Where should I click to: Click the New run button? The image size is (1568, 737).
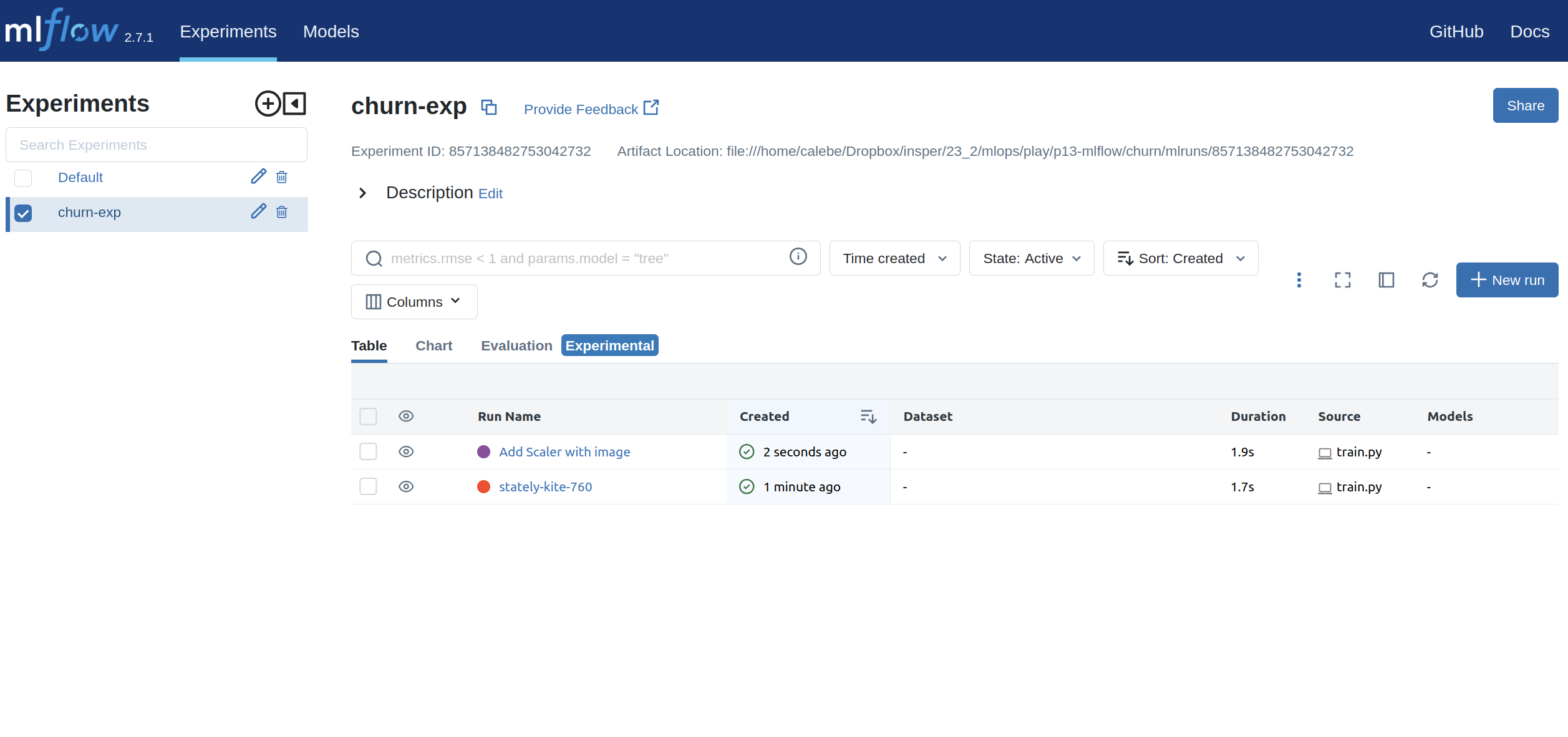point(1506,280)
